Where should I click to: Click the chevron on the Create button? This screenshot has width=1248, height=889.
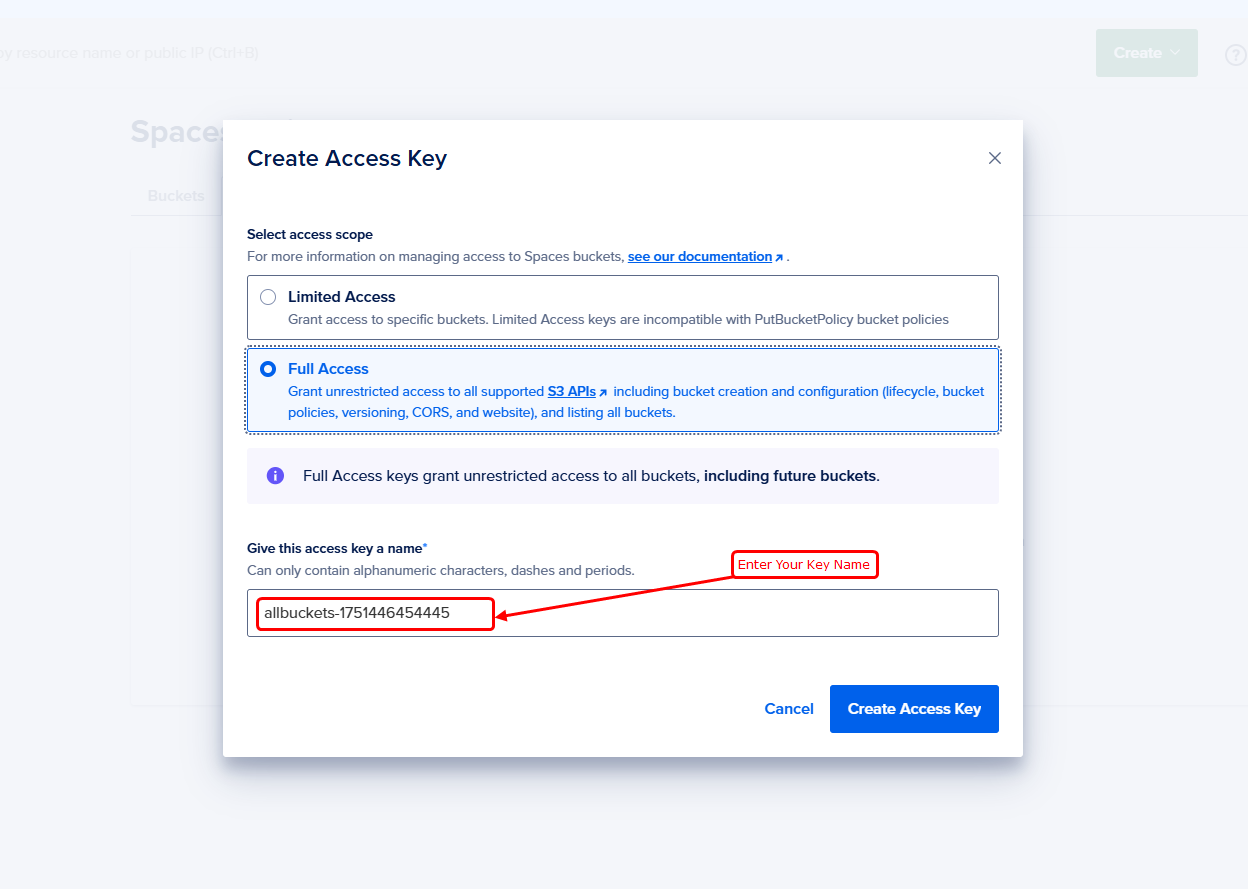[1175, 52]
